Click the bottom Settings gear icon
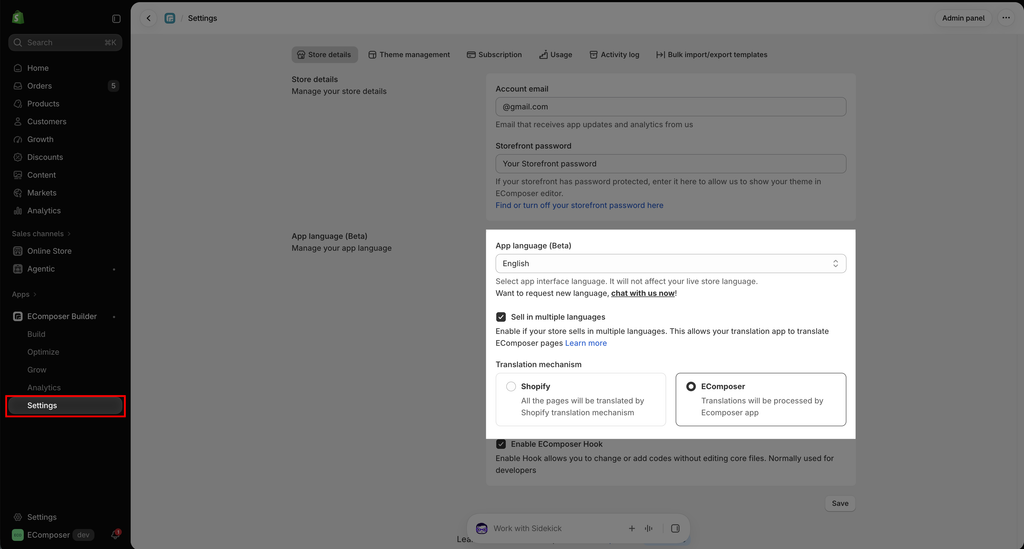 (18, 517)
